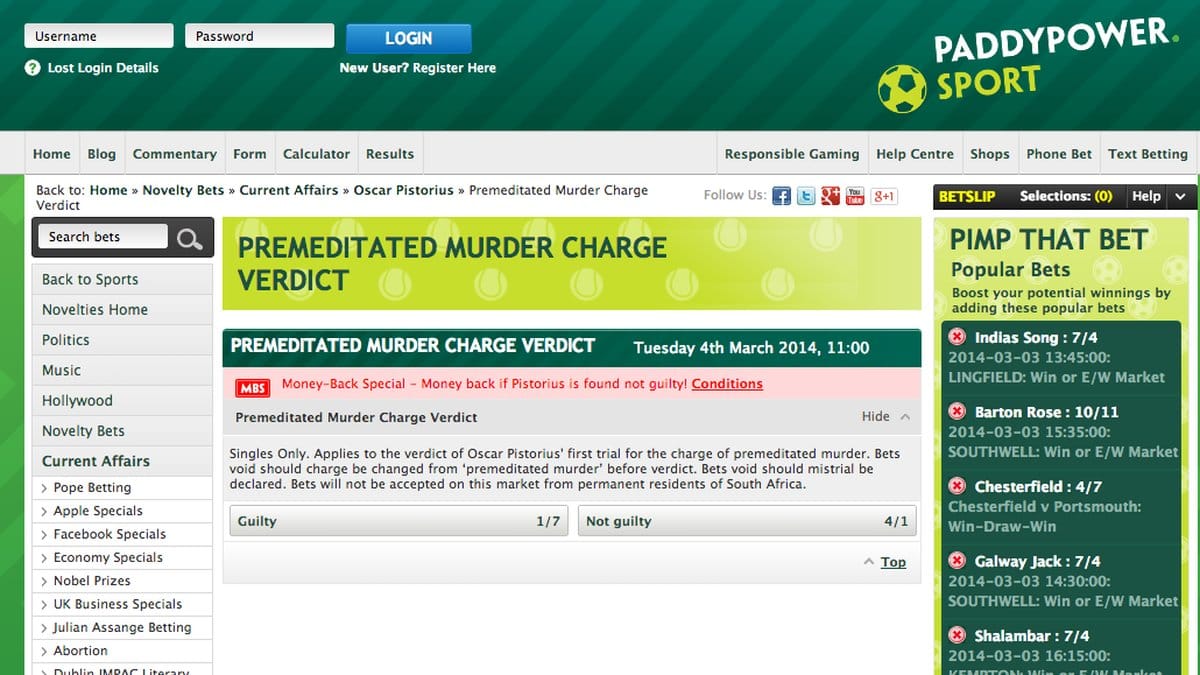Click the g+1 share button
This screenshot has height=675, width=1200.
pyautogui.click(x=884, y=196)
